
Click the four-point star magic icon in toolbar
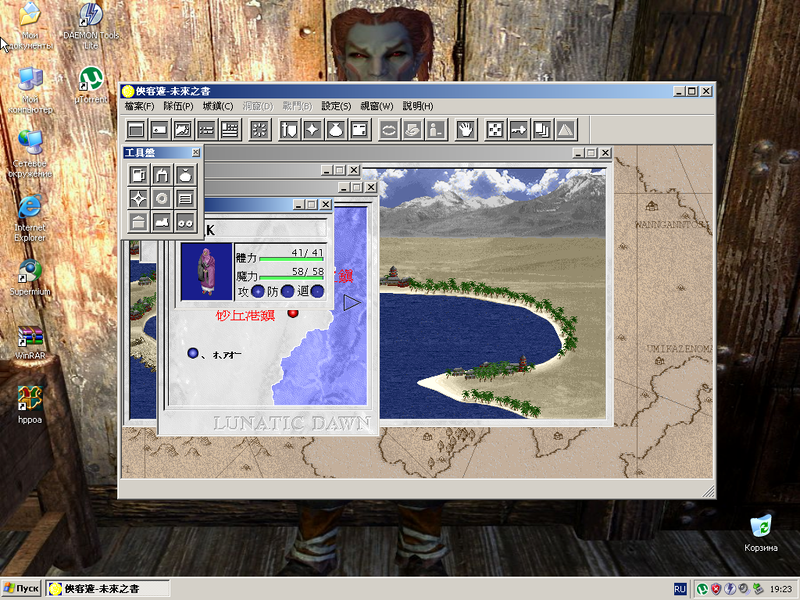click(313, 130)
